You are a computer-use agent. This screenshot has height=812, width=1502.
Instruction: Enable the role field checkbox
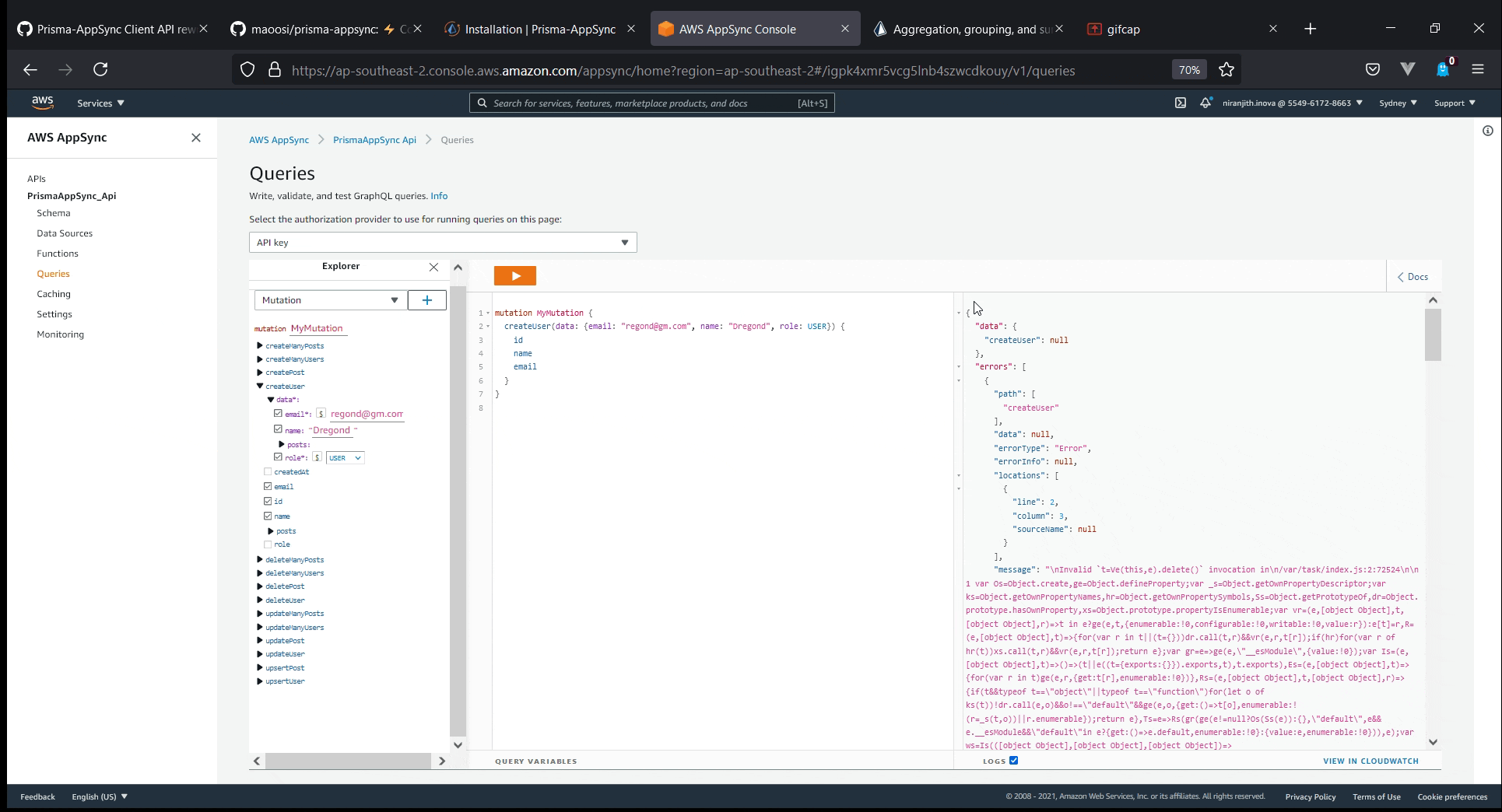point(268,544)
